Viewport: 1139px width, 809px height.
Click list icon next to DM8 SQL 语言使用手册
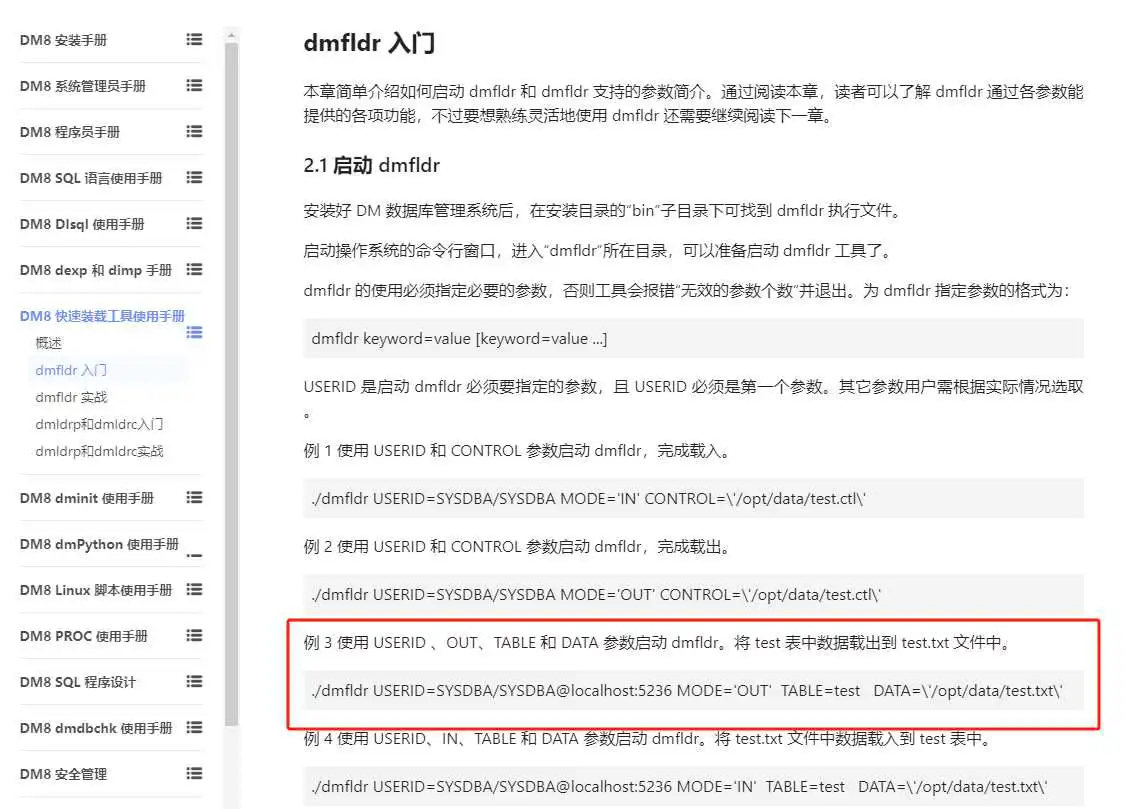point(194,178)
